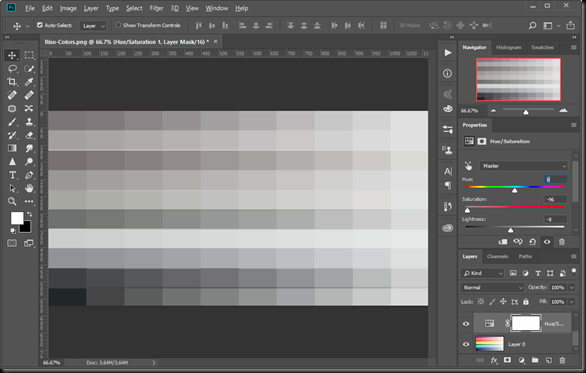Toggle lock all padlock icon
Image resolution: width=586 pixels, height=373 pixels.
(x=526, y=302)
